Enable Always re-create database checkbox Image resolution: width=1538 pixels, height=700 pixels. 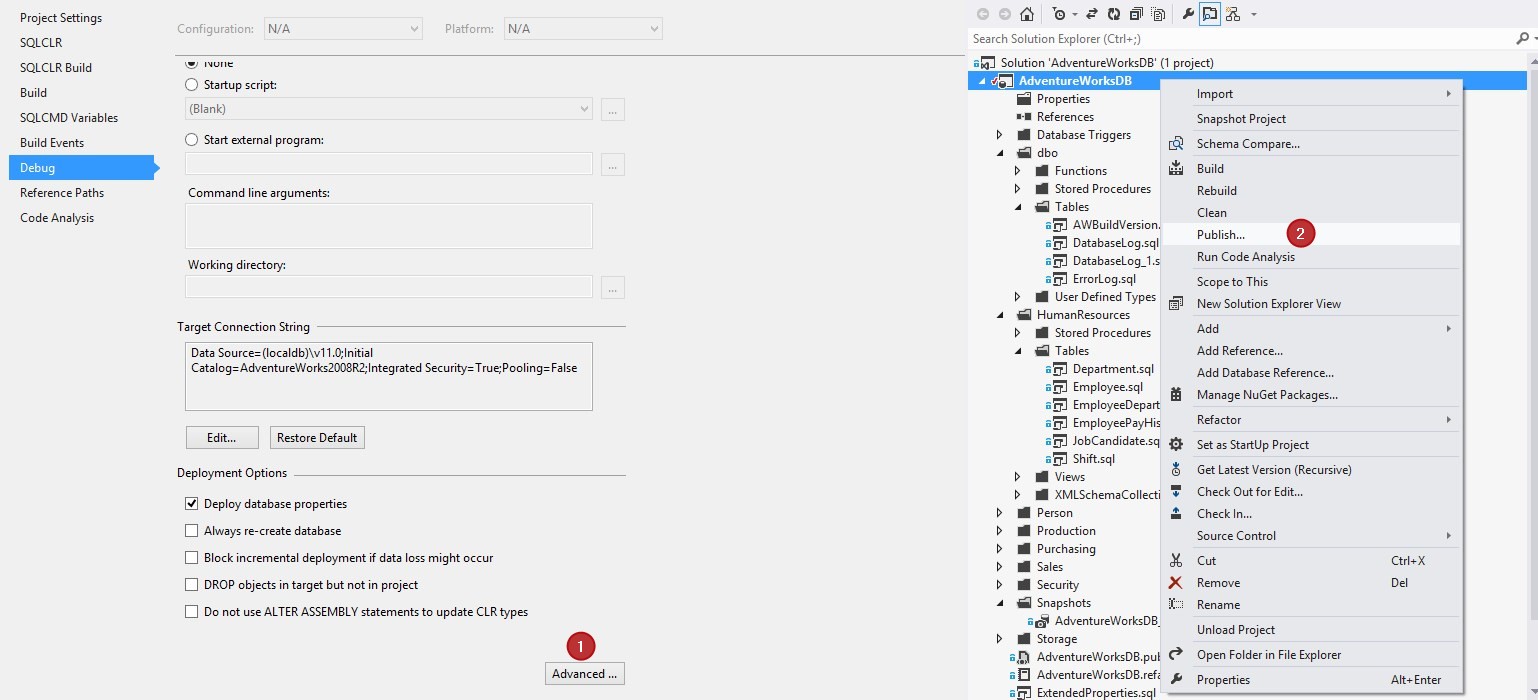tap(192, 531)
